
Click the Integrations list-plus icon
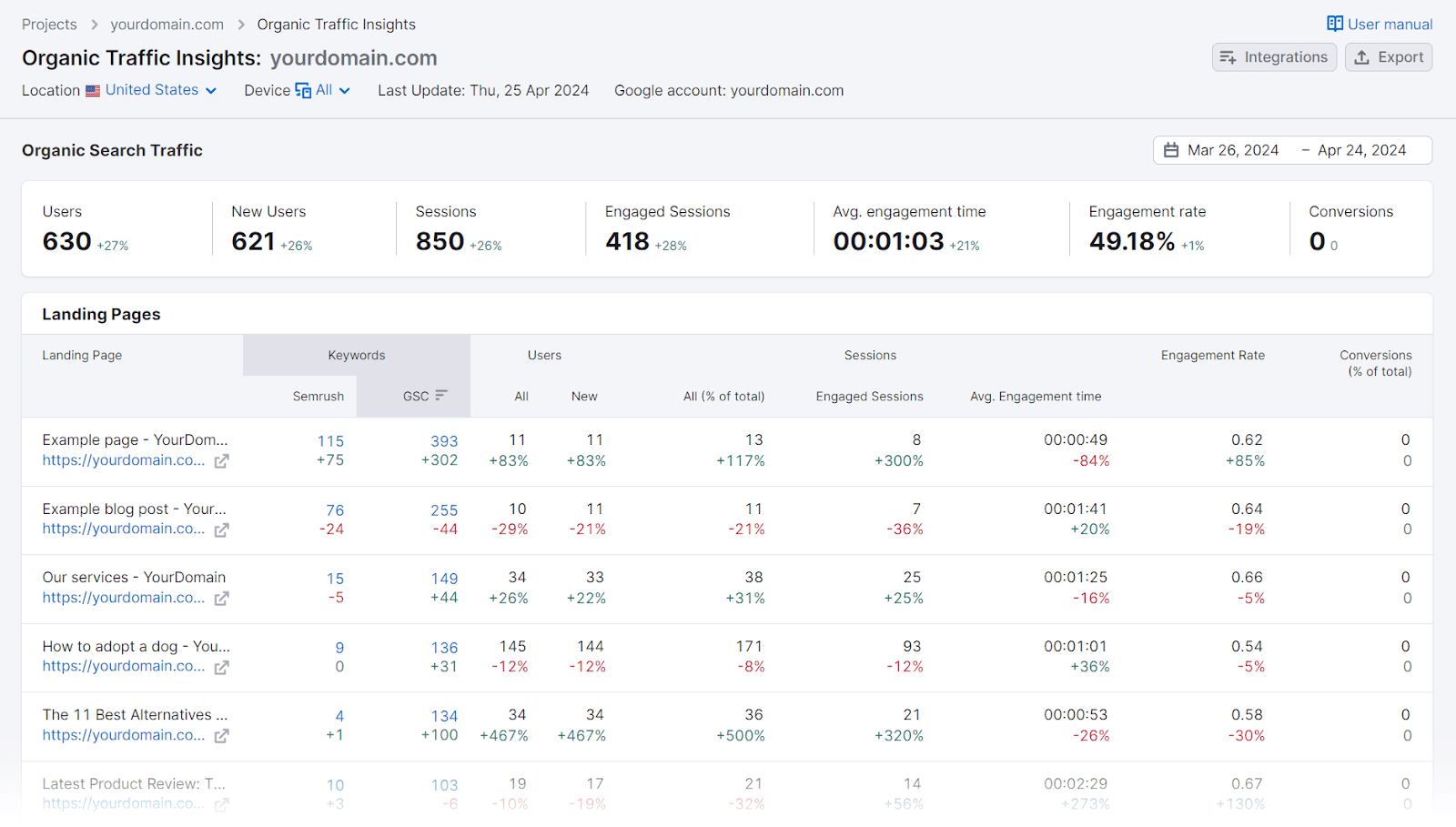[x=1228, y=56]
